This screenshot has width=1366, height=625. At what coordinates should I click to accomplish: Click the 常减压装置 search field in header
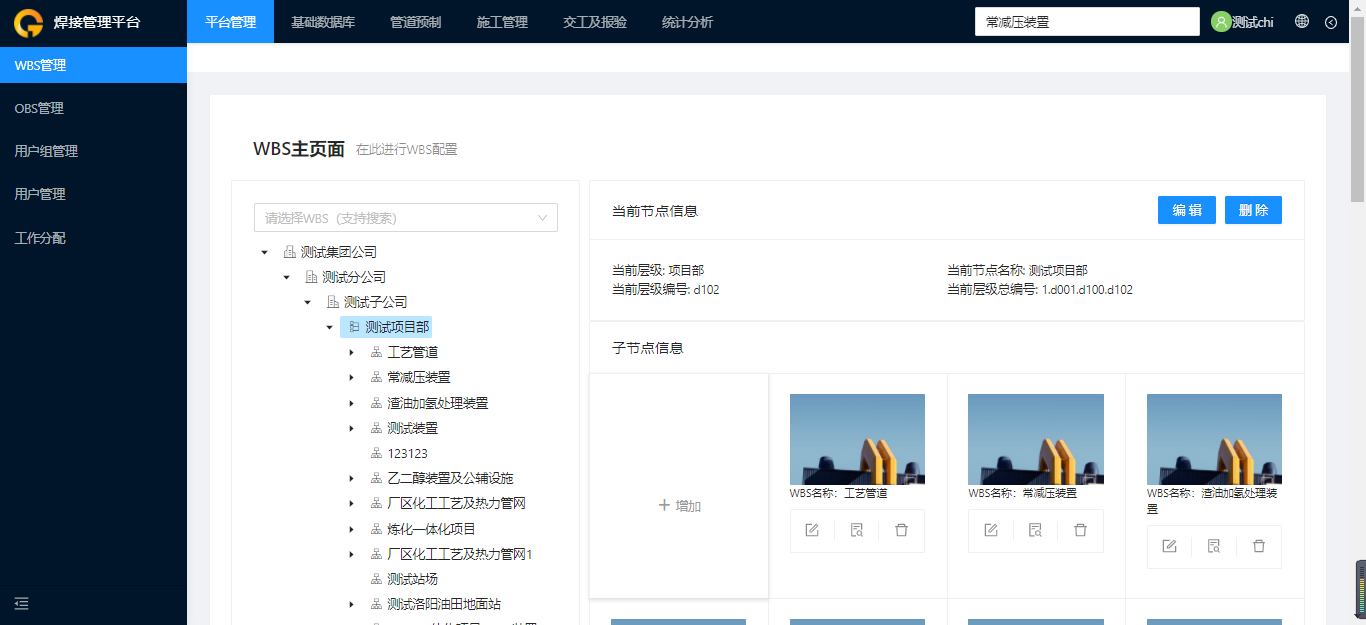pyautogui.click(x=1087, y=22)
